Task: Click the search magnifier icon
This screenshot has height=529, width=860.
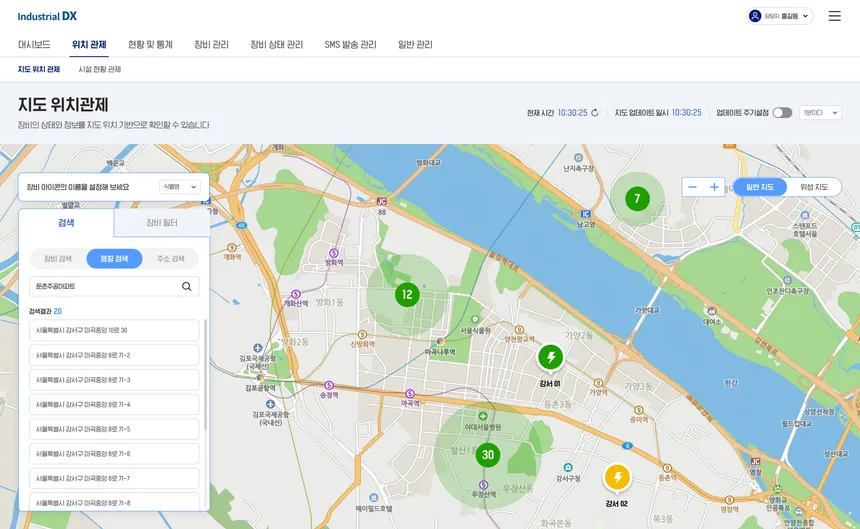Action: tap(186, 286)
